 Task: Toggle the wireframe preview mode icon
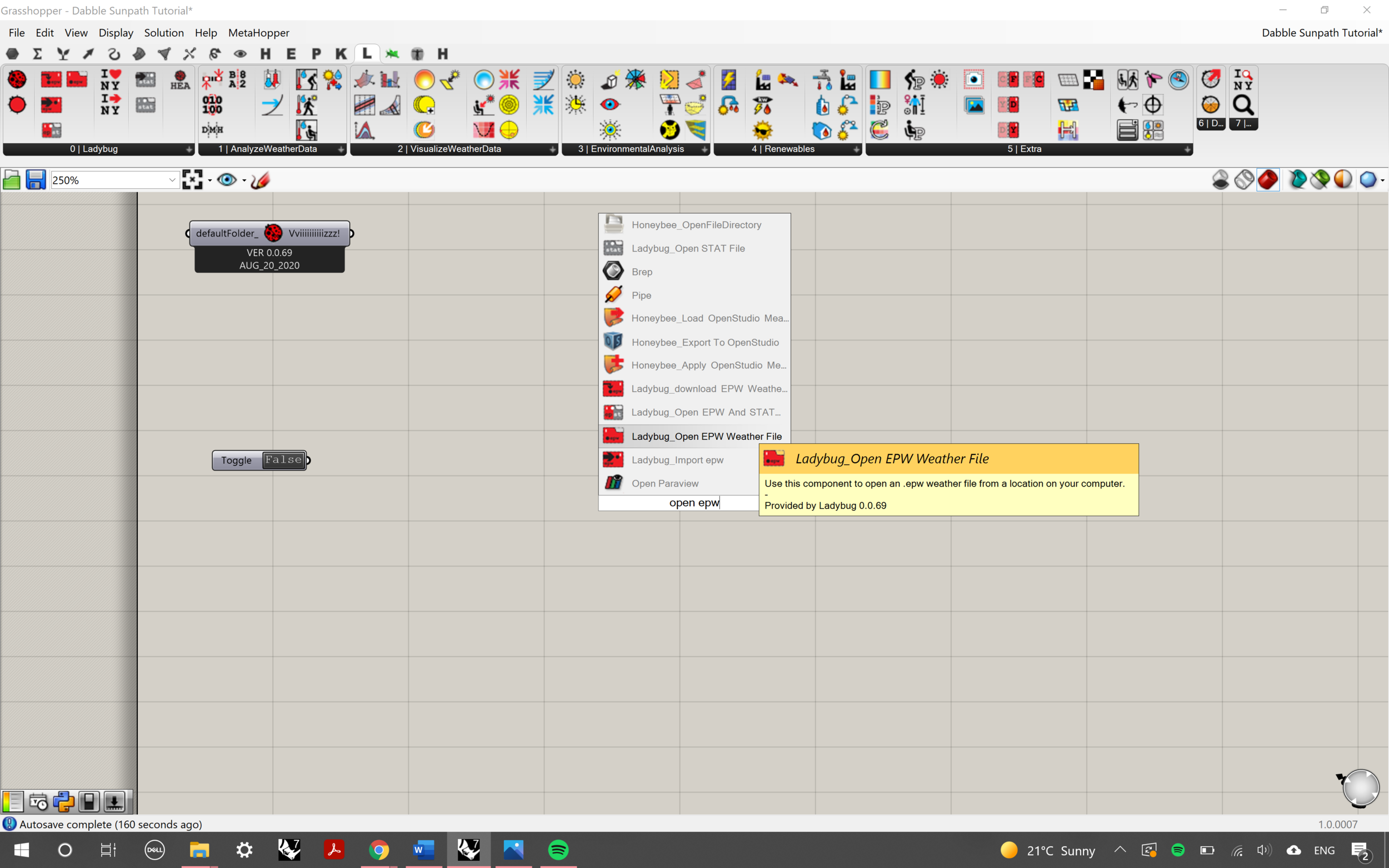1244,180
